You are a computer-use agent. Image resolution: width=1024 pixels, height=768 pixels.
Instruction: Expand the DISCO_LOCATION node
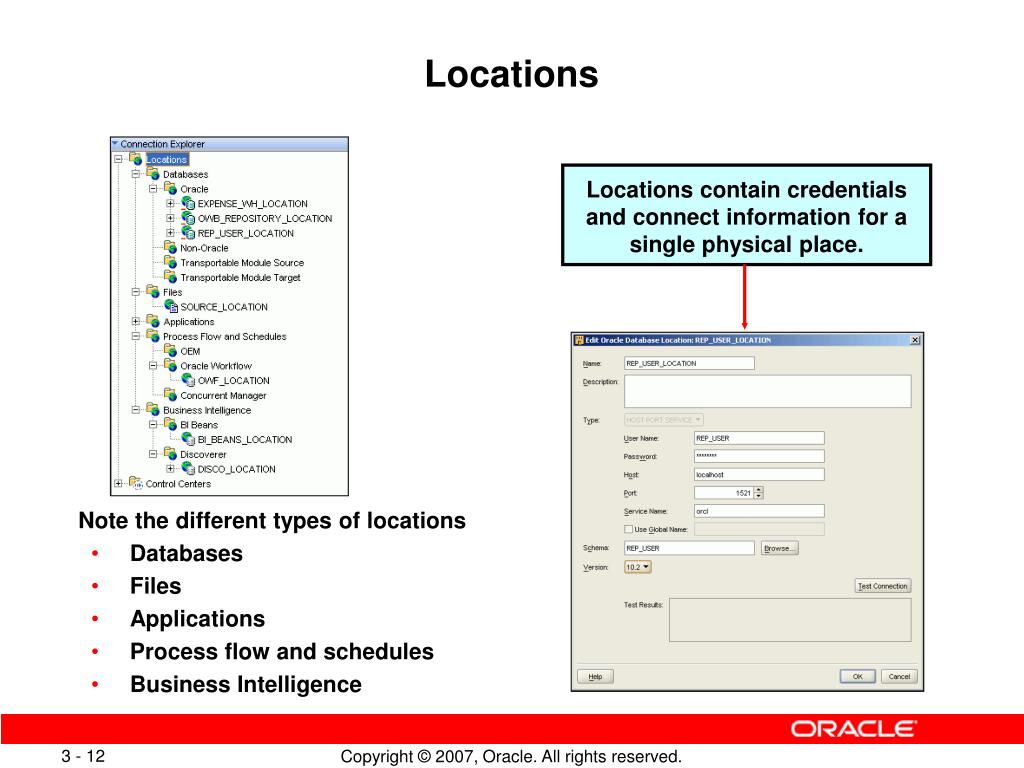tap(170, 468)
